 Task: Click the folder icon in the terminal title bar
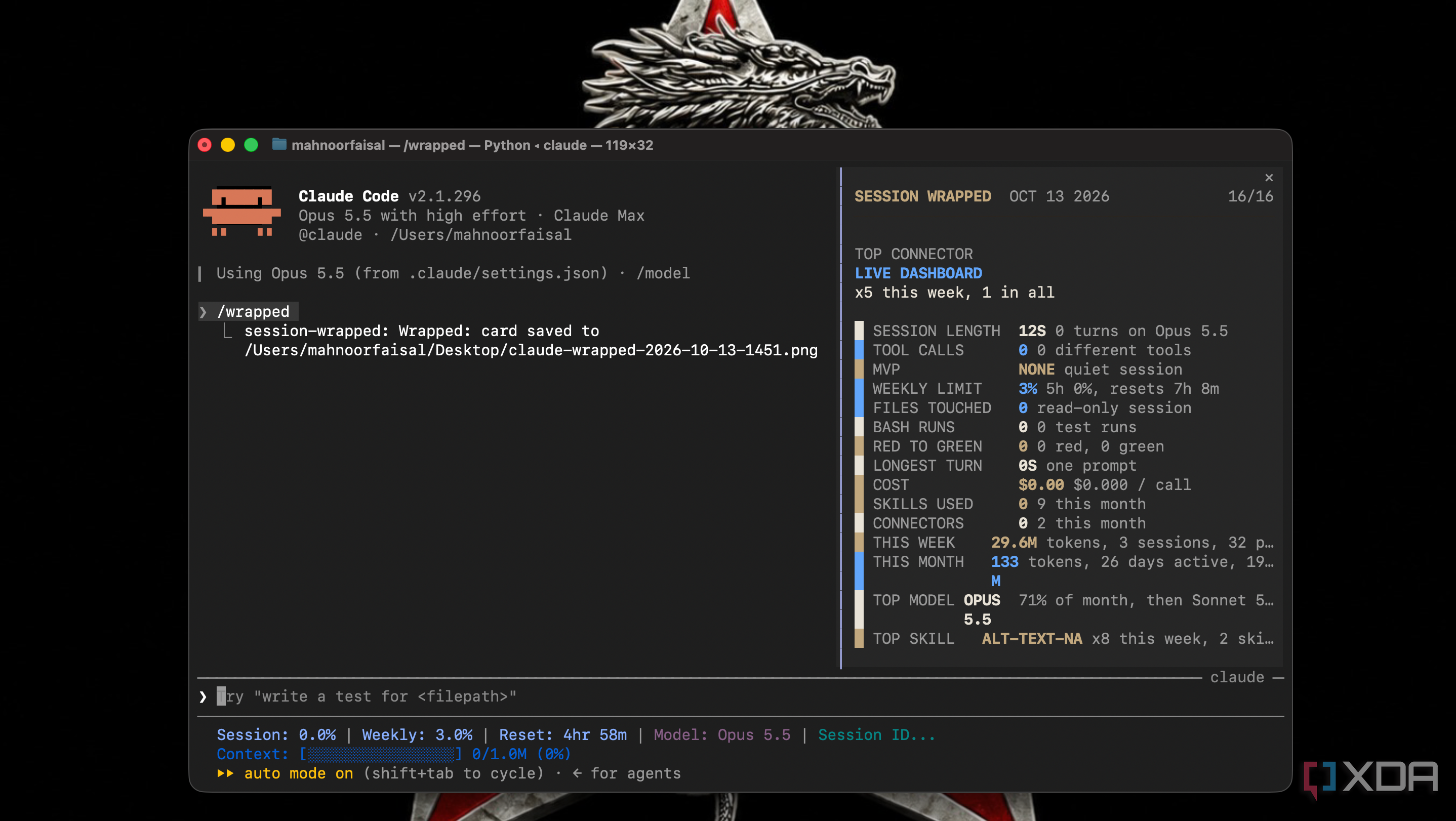[279, 145]
